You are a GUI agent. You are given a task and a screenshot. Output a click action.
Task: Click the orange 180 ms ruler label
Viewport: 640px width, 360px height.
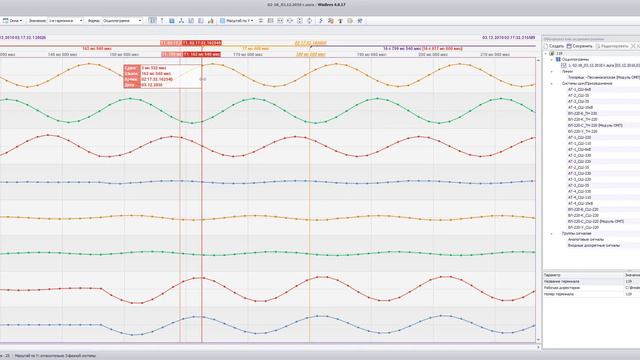point(311,54)
